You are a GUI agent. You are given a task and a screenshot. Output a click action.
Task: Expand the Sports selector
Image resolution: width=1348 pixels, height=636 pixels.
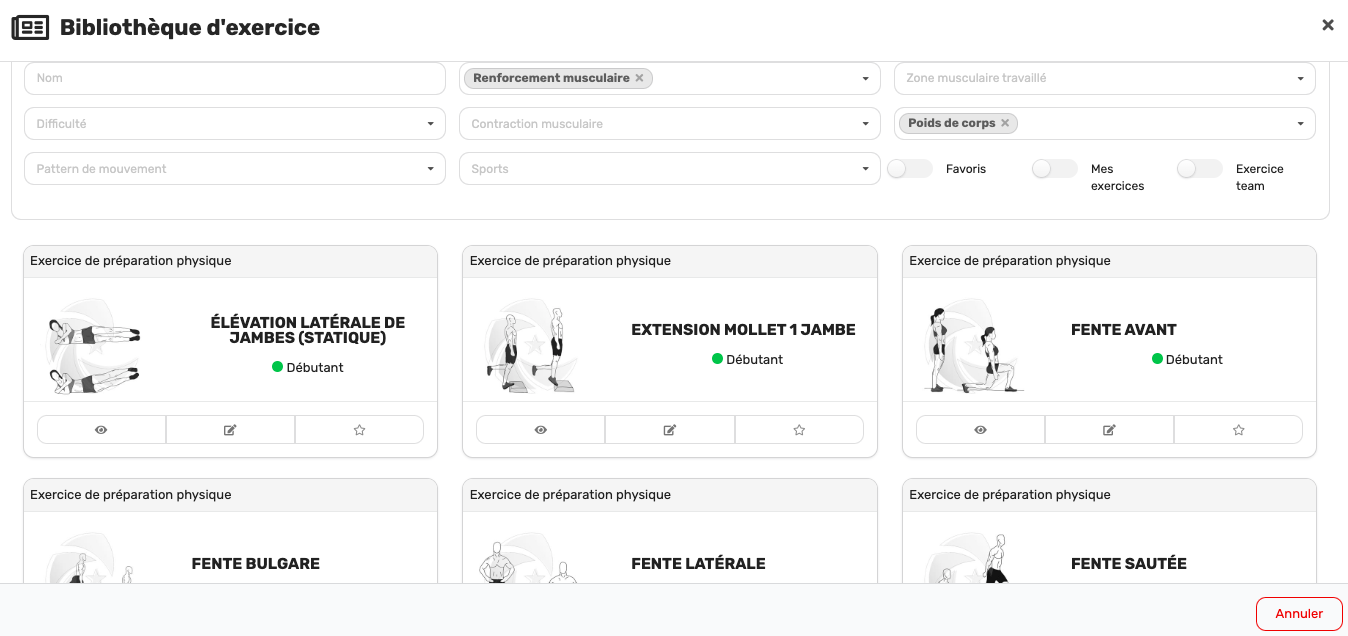point(670,169)
